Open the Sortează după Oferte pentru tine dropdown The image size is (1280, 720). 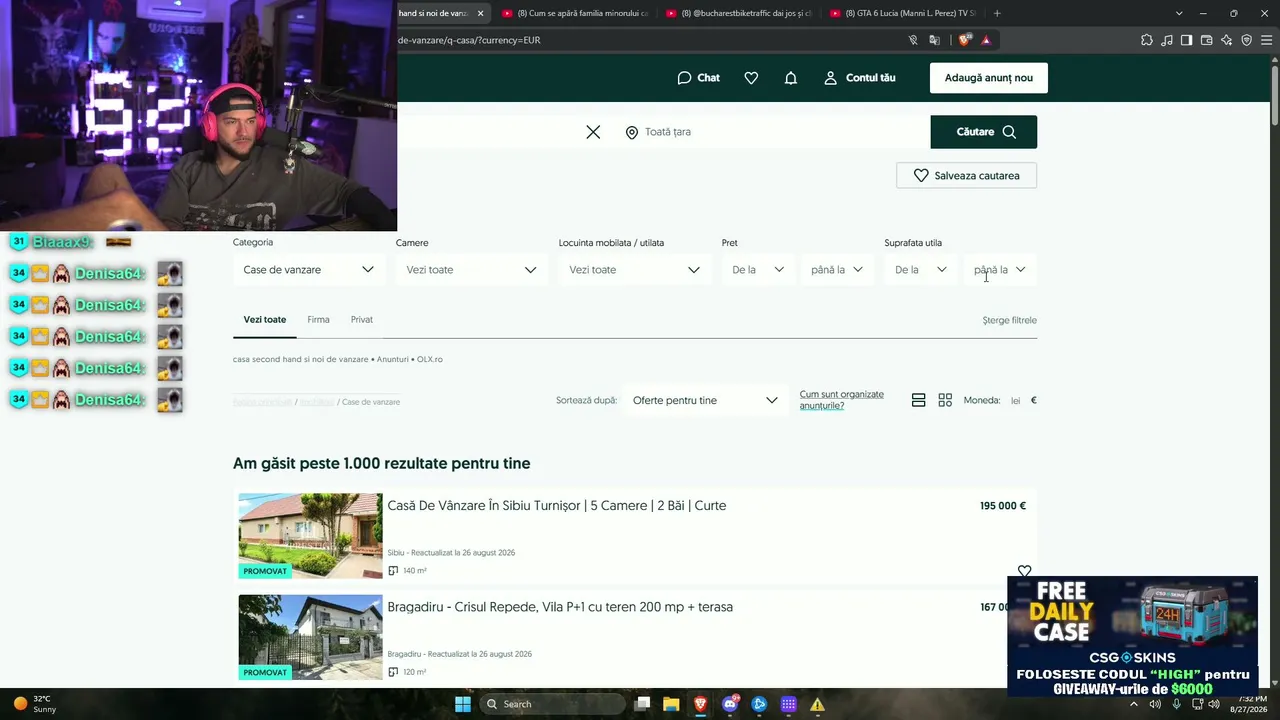(704, 400)
